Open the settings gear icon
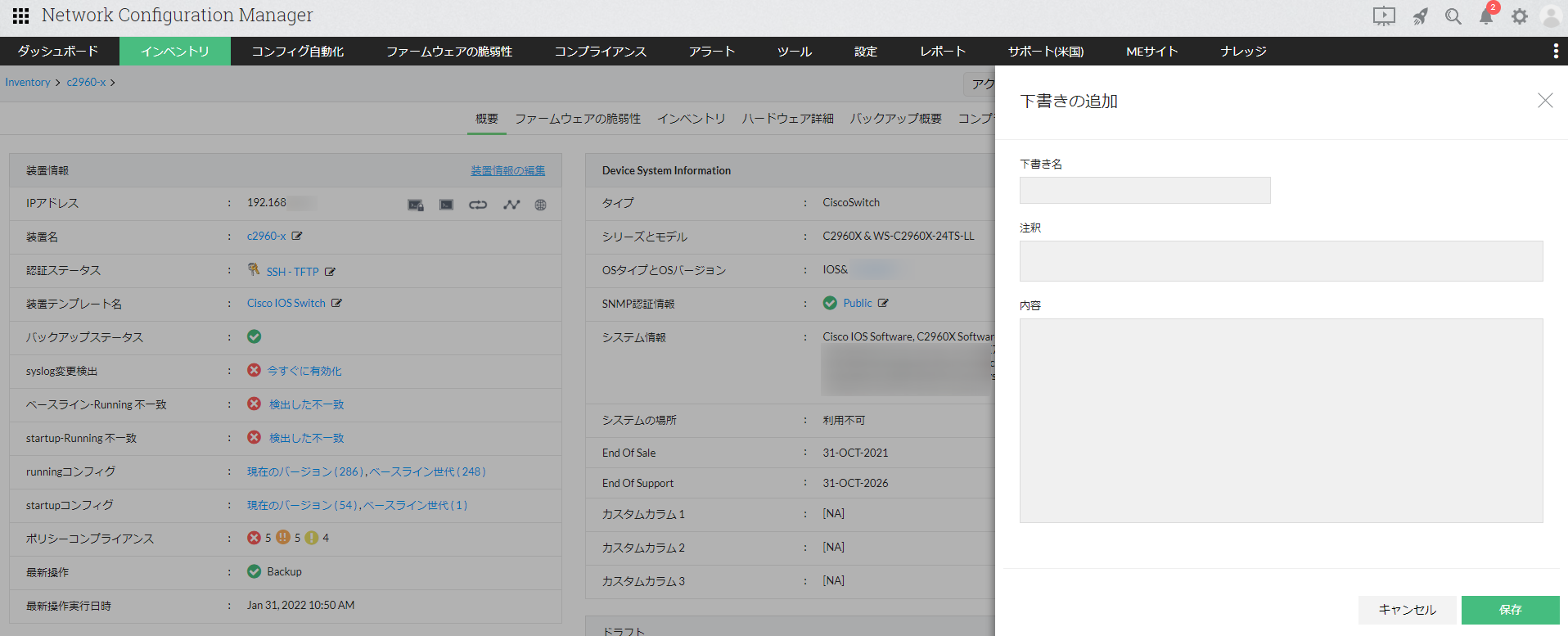Image resolution: width=1568 pixels, height=636 pixels. 1519,16
